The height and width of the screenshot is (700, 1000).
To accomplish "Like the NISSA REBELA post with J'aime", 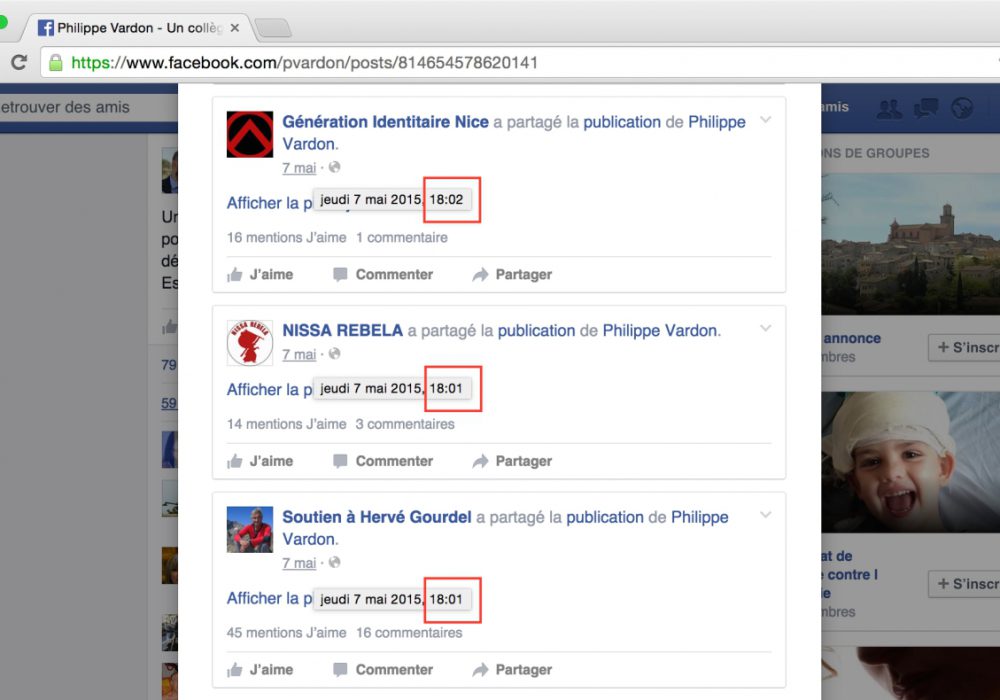I will pyautogui.click(x=260, y=462).
